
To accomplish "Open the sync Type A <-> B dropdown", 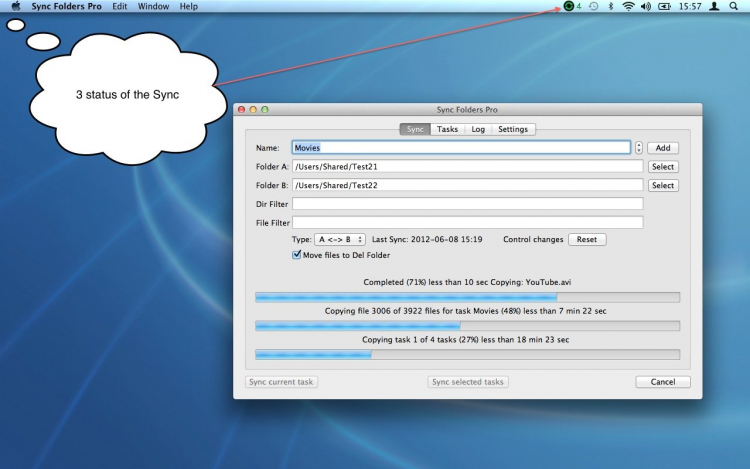I will [340, 240].
